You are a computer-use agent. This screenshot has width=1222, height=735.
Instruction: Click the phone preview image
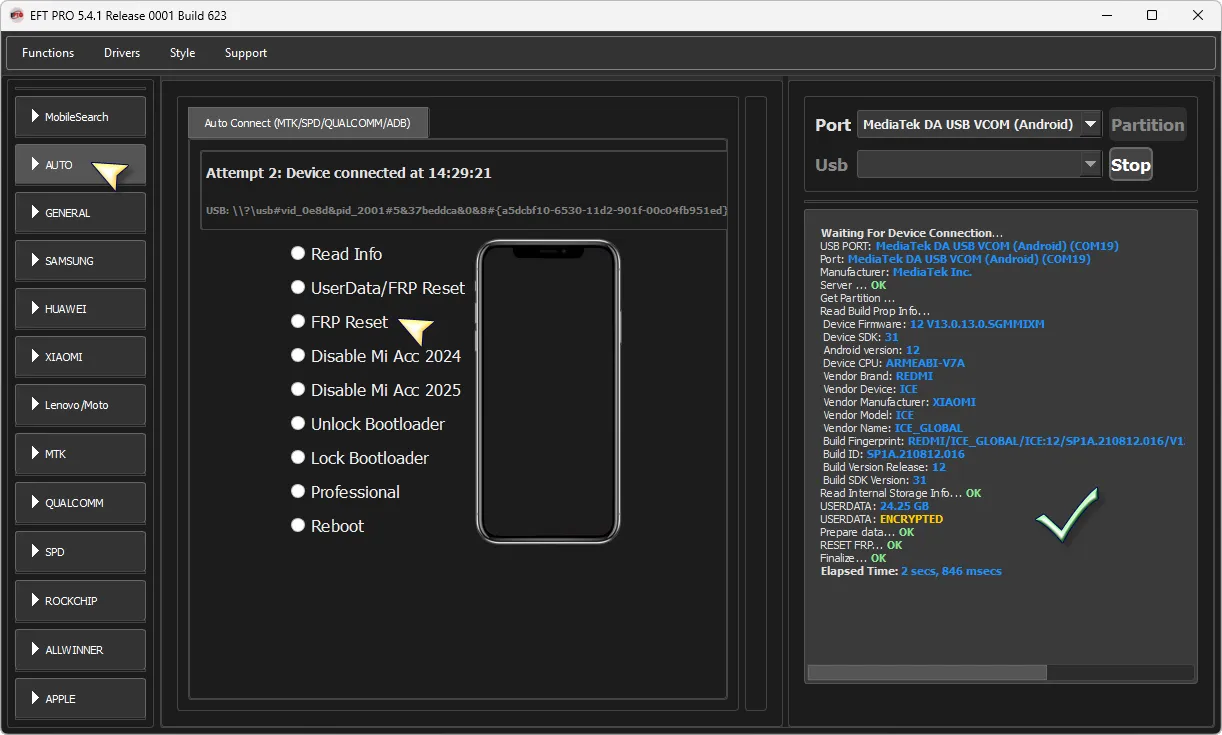coord(547,392)
